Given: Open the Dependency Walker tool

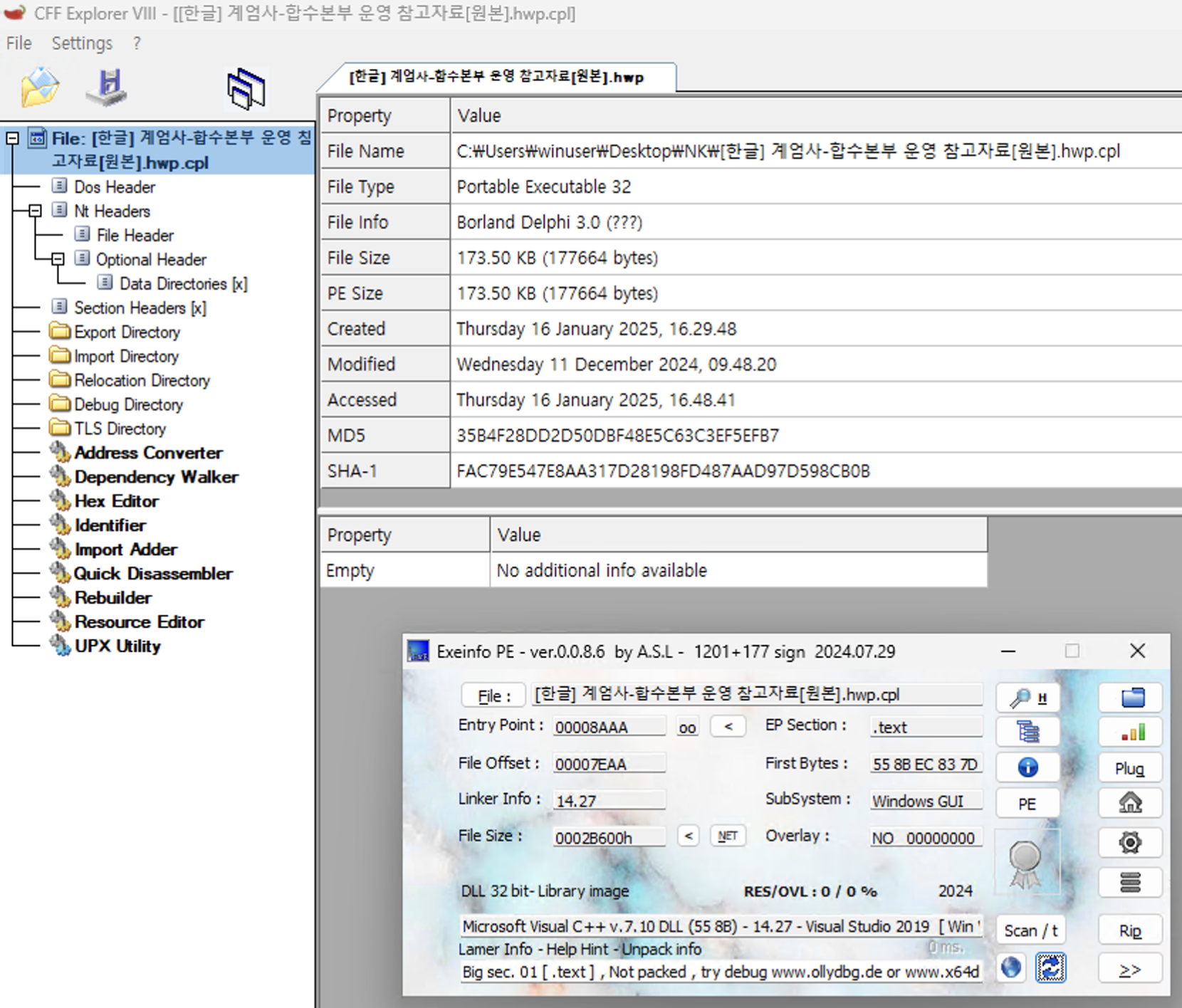Looking at the screenshot, I should [x=156, y=477].
